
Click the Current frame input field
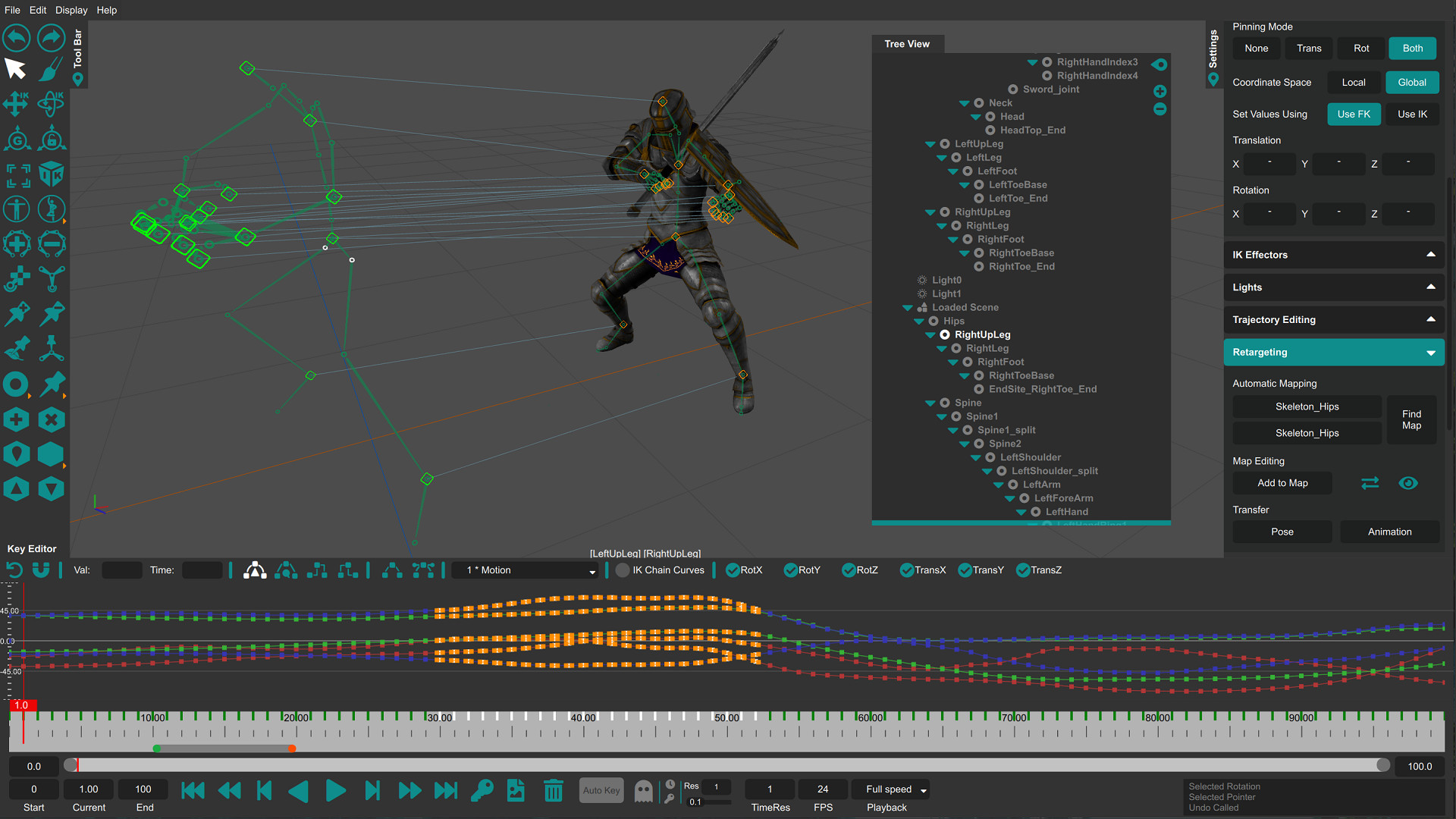(x=88, y=789)
